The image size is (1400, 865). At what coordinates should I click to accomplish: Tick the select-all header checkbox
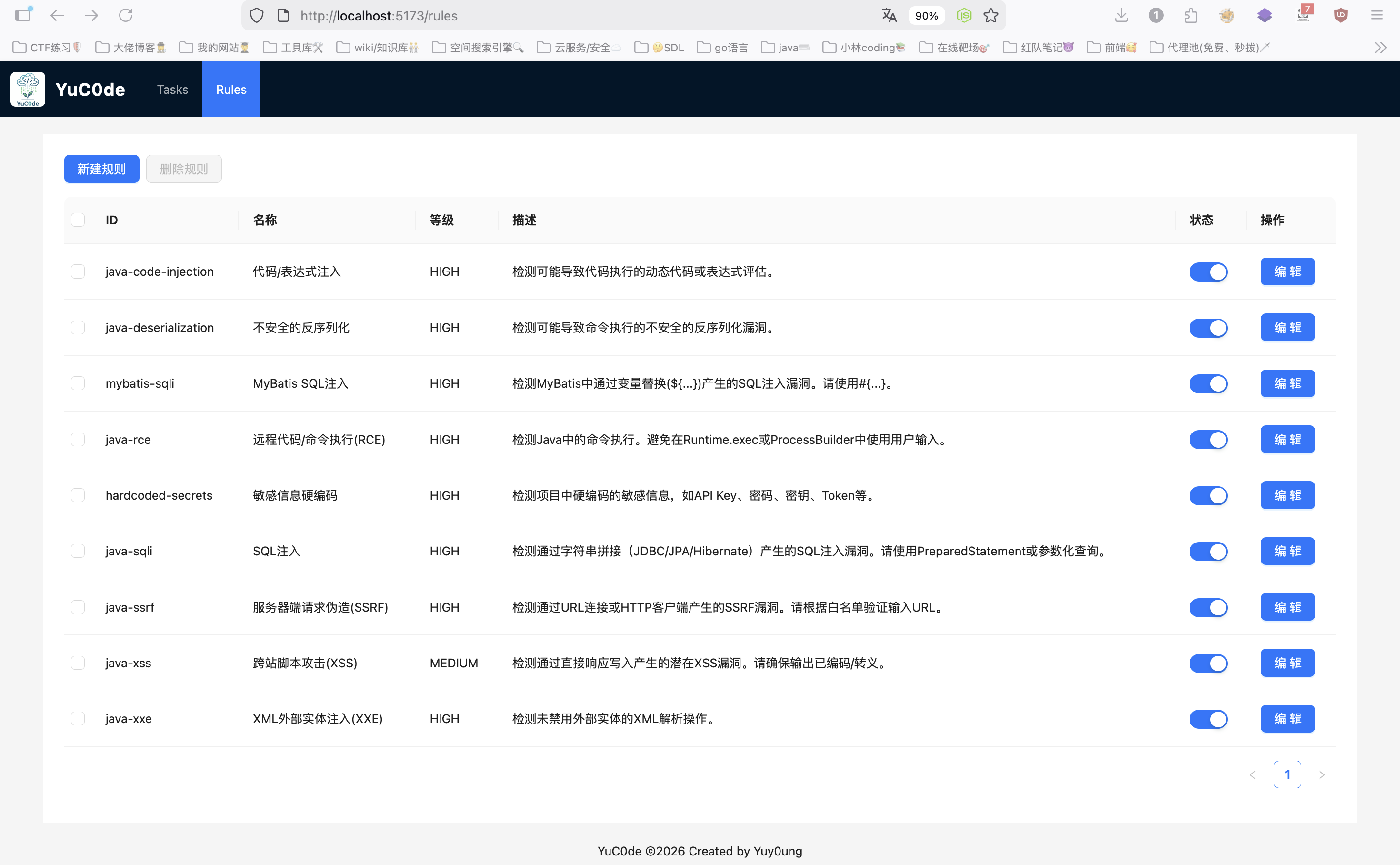tap(78, 220)
